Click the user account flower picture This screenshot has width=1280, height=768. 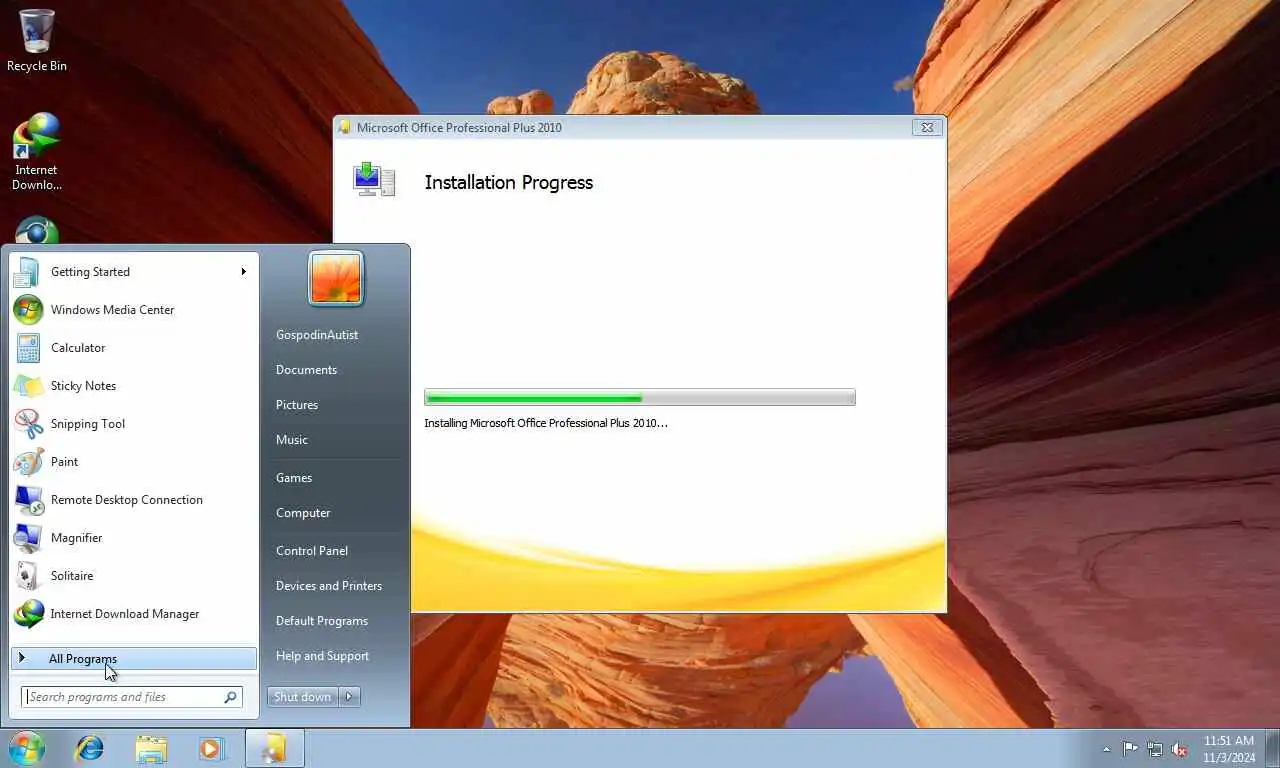(x=336, y=278)
